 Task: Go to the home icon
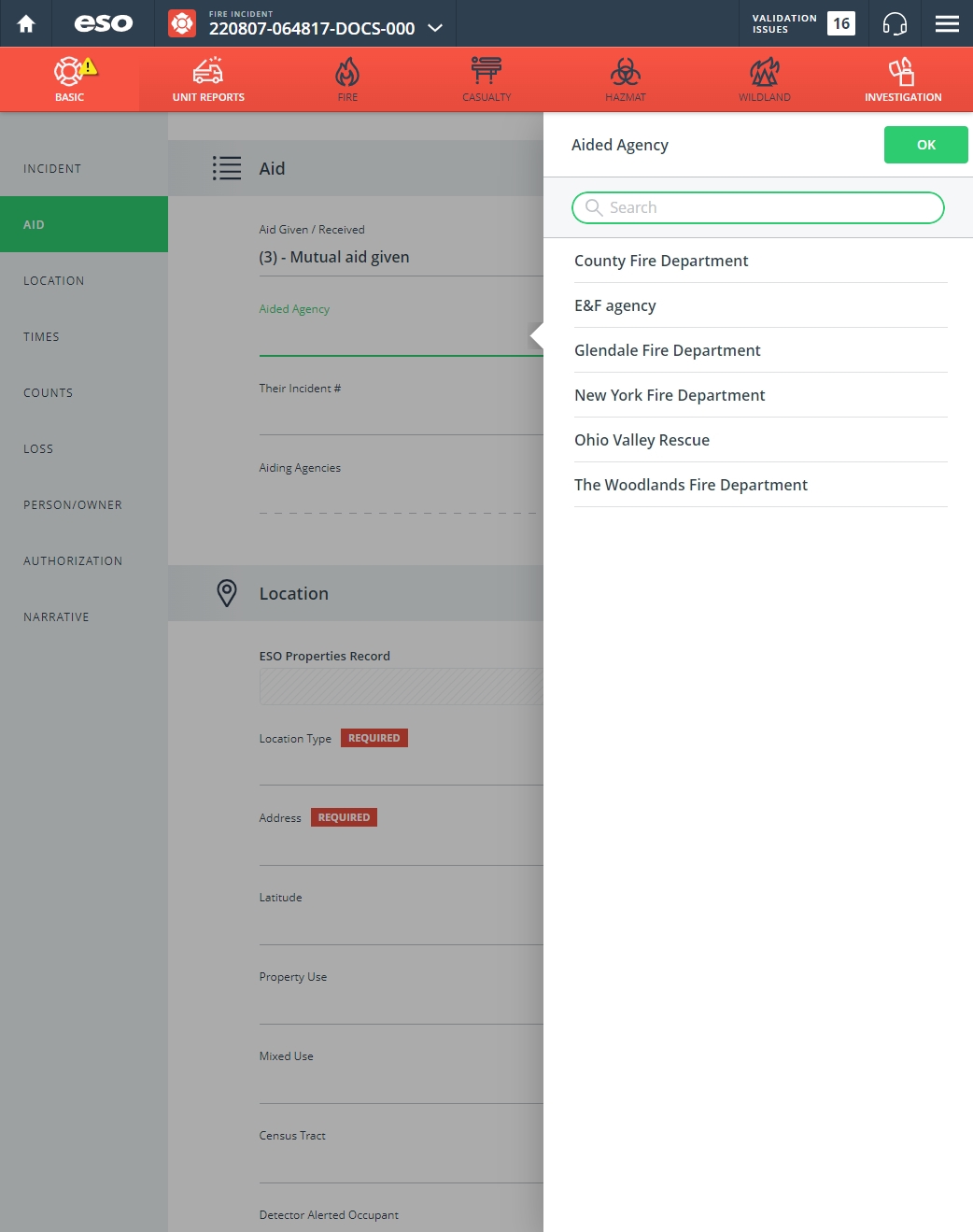[26, 23]
